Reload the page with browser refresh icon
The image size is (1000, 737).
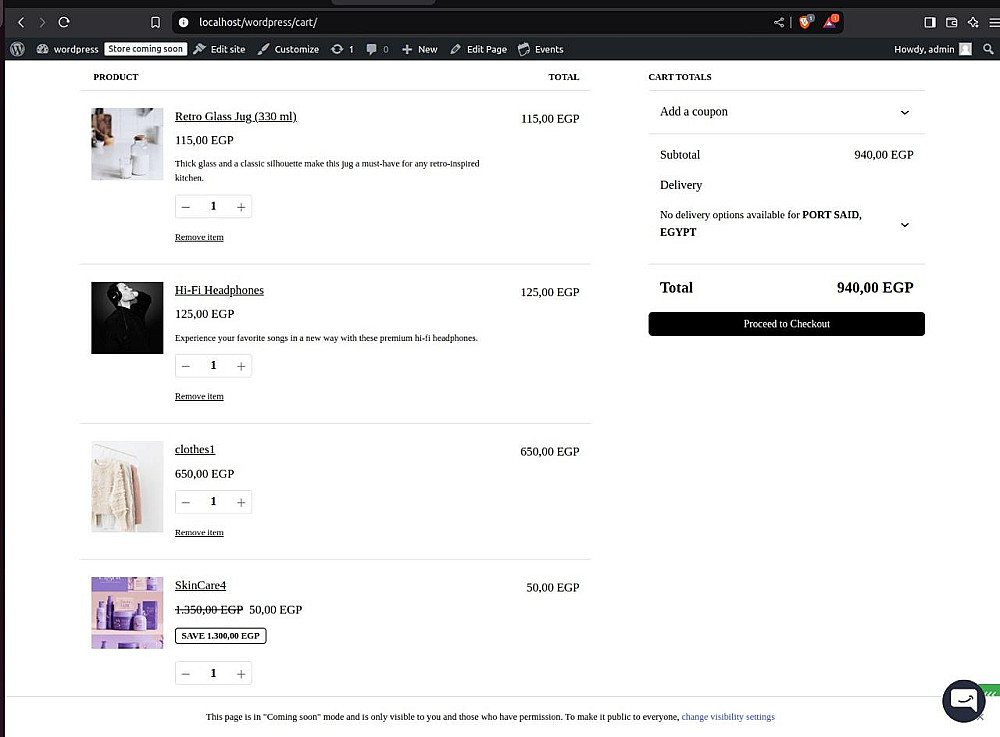click(x=64, y=22)
